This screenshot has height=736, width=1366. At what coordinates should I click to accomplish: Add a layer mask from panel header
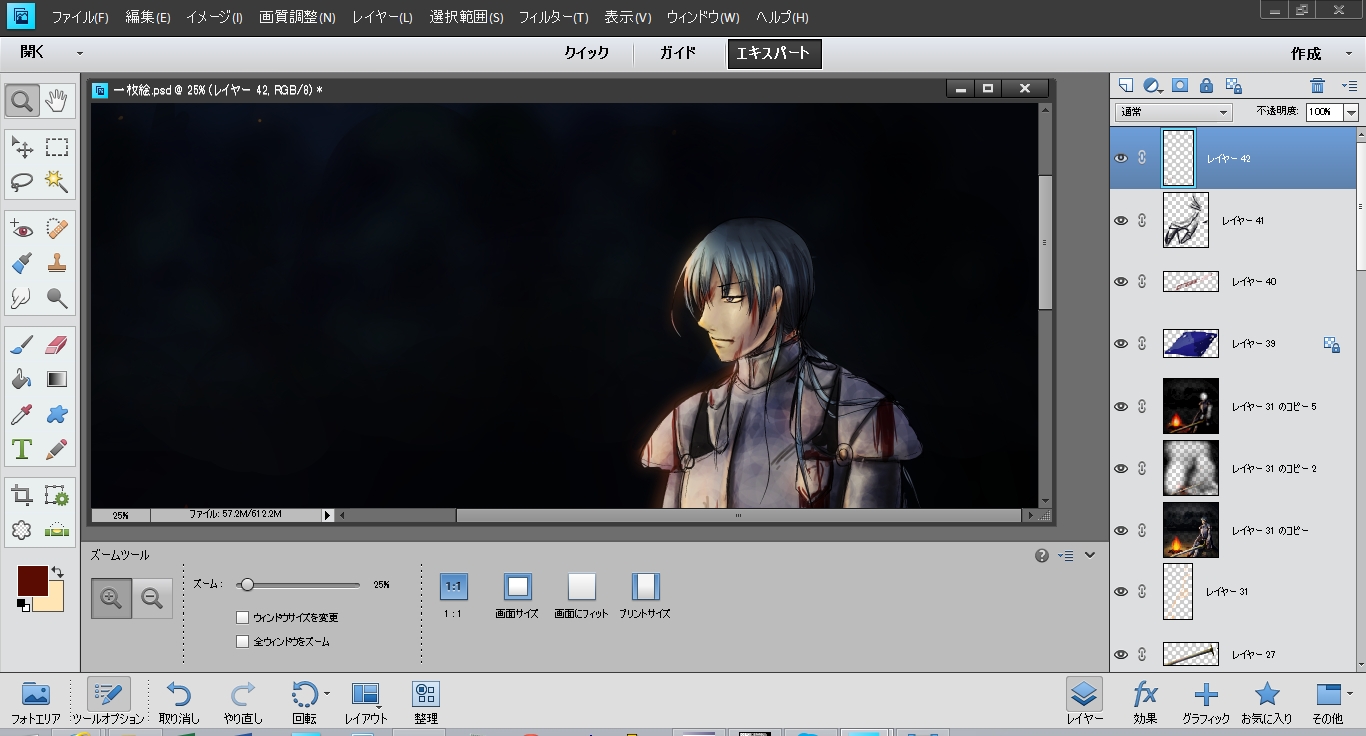[1180, 86]
